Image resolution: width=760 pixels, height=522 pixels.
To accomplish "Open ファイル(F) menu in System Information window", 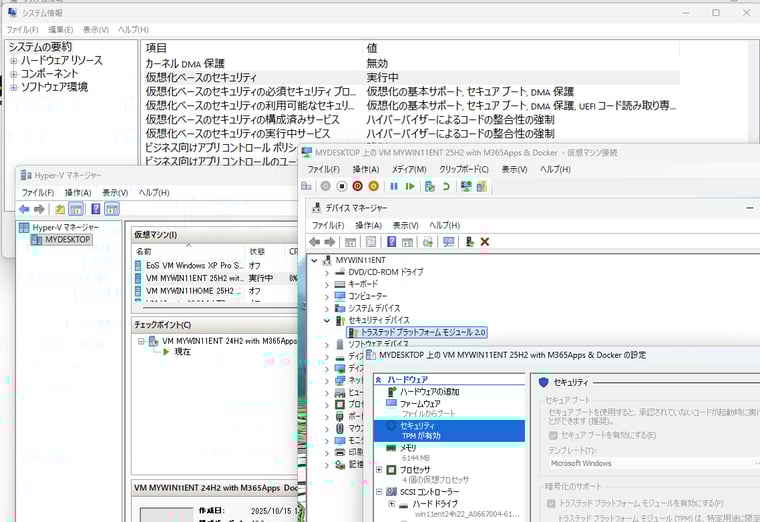I will 22,30.
